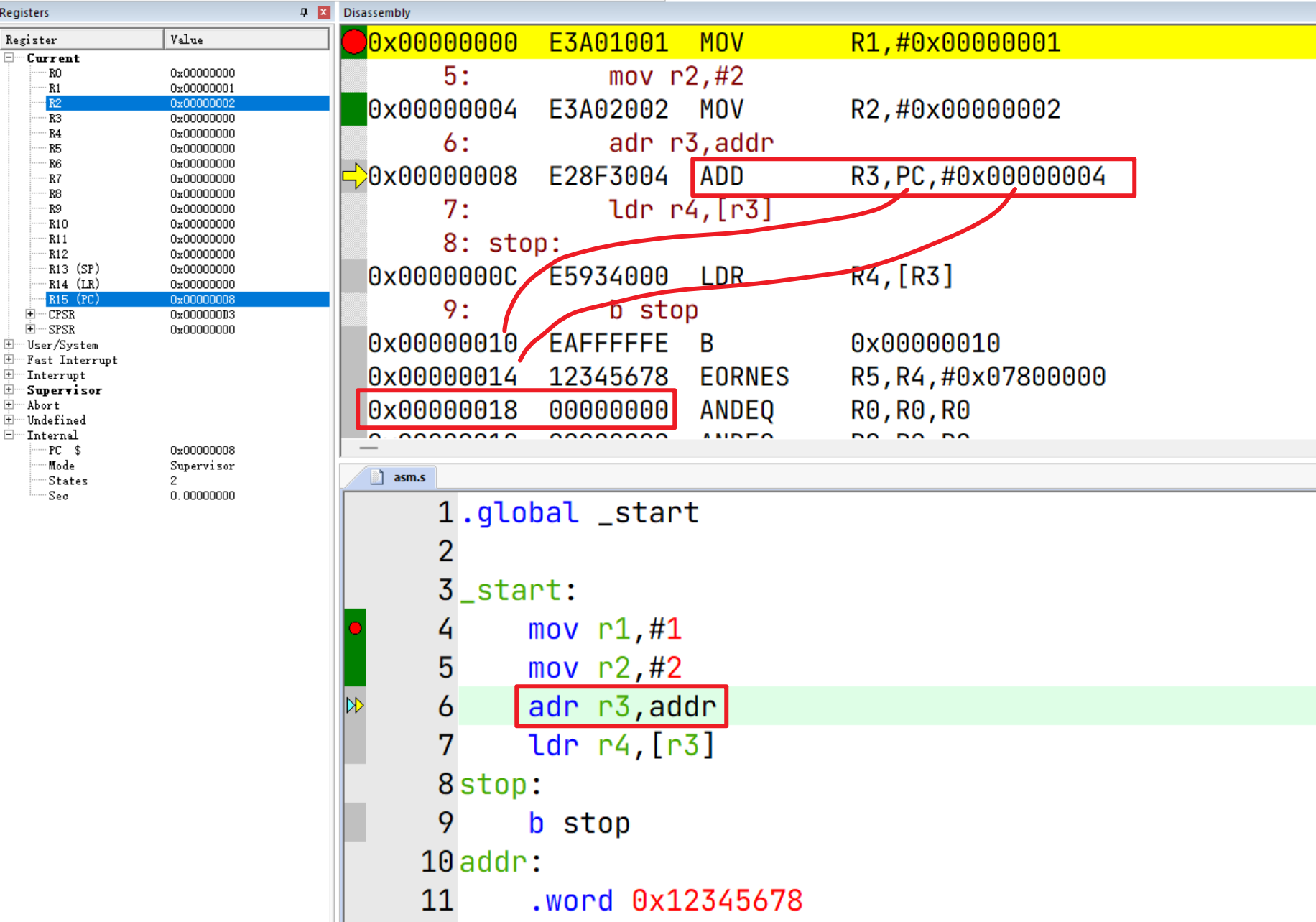This screenshot has width=1316, height=922.
Task: Select the highlighted R2 register row
Action: pos(187,103)
